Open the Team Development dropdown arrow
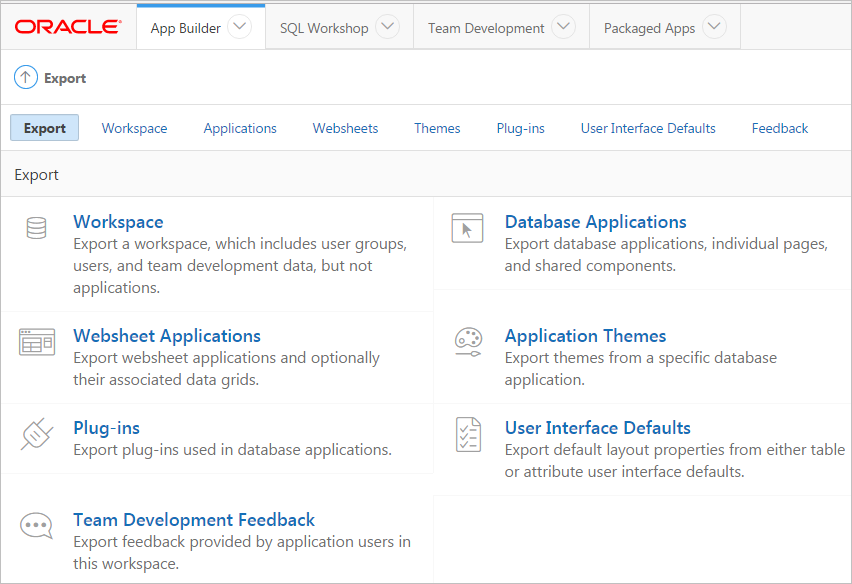 point(564,27)
